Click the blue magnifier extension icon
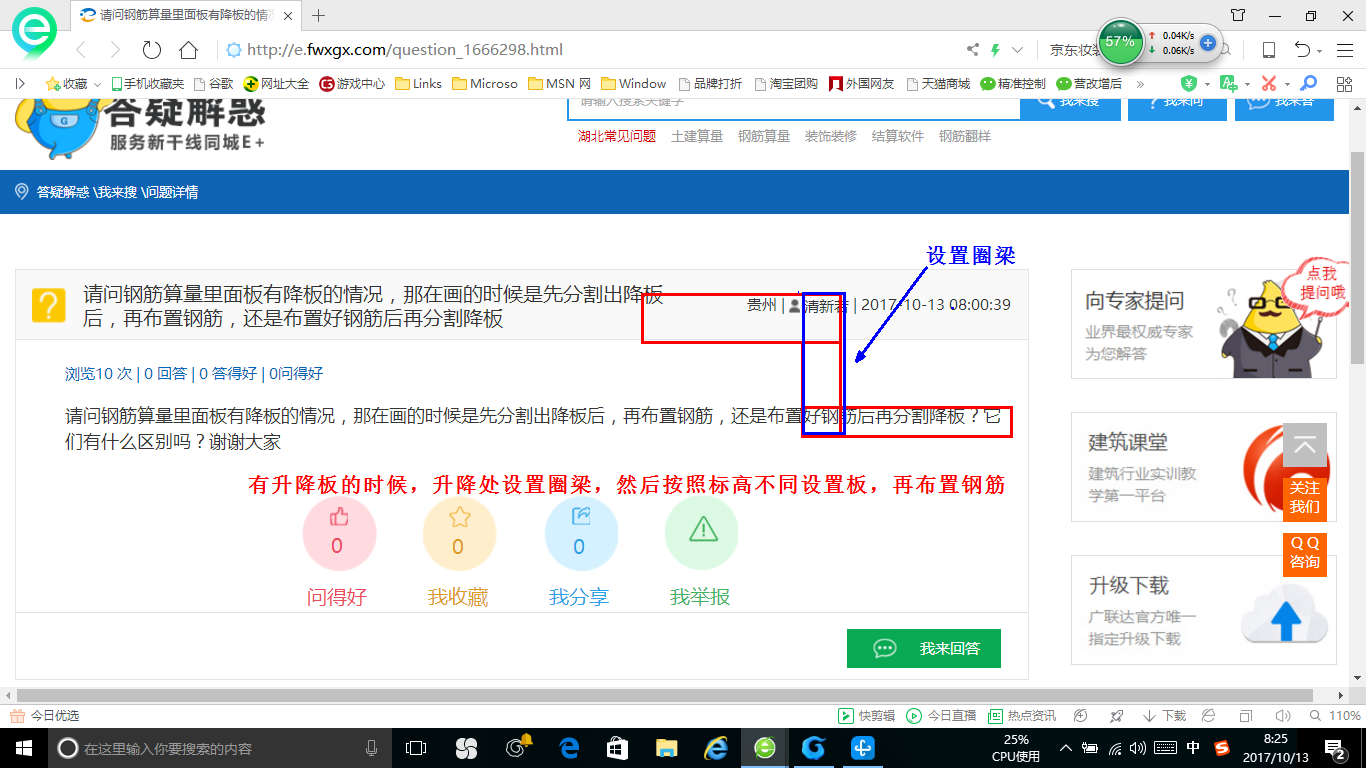 pos(1308,84)
